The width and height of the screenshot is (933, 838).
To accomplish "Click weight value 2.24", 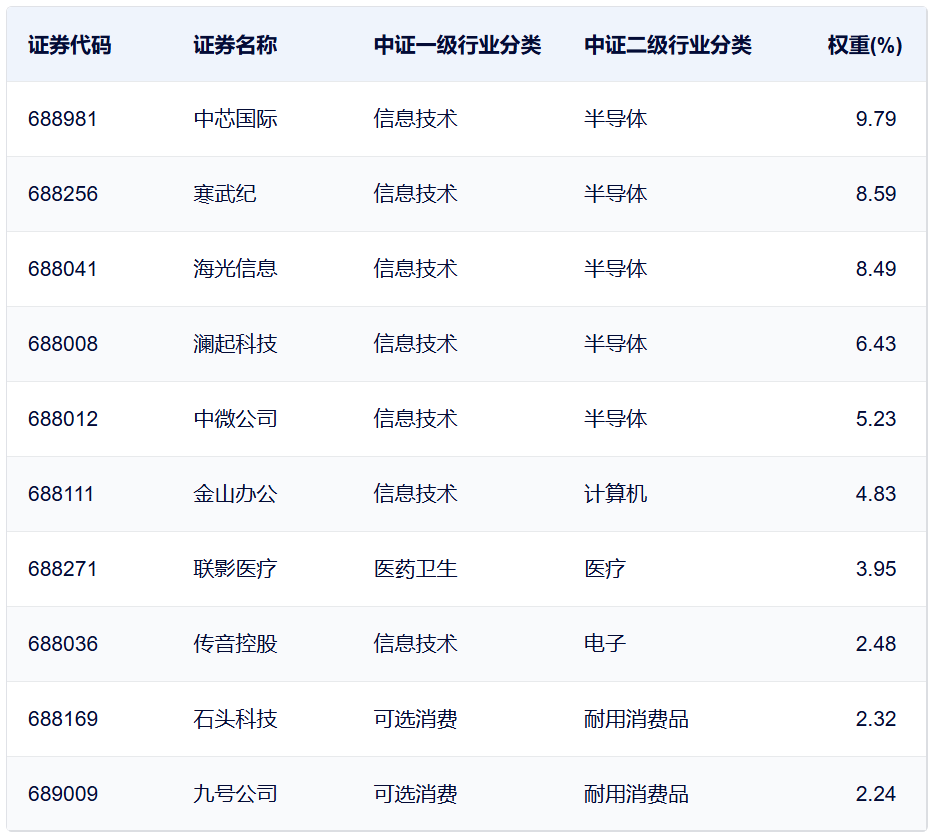I will point(876,794).
